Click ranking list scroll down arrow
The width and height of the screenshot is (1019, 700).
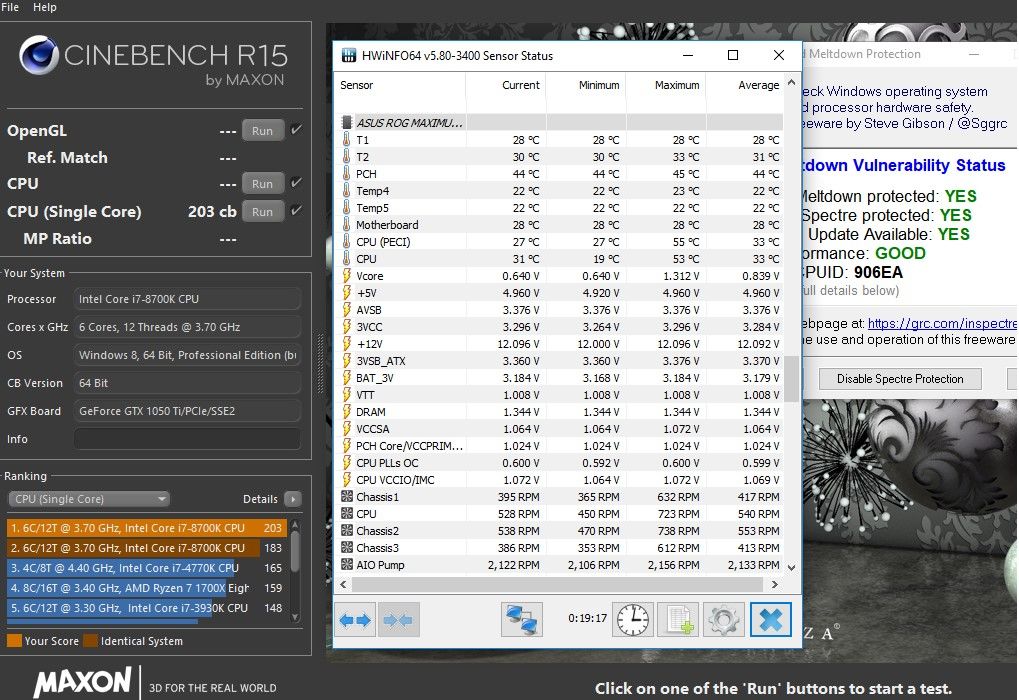(295, 617)
